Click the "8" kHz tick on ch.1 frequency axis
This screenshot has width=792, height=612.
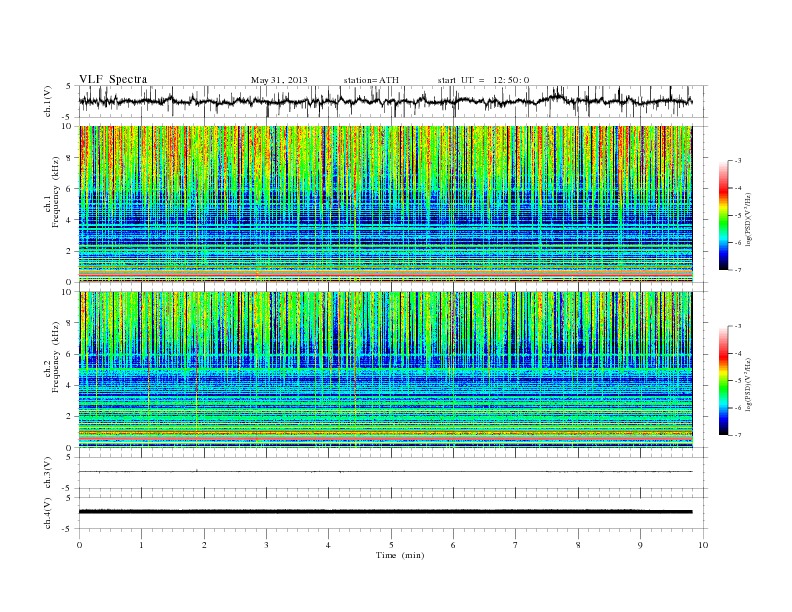point(69,158)
